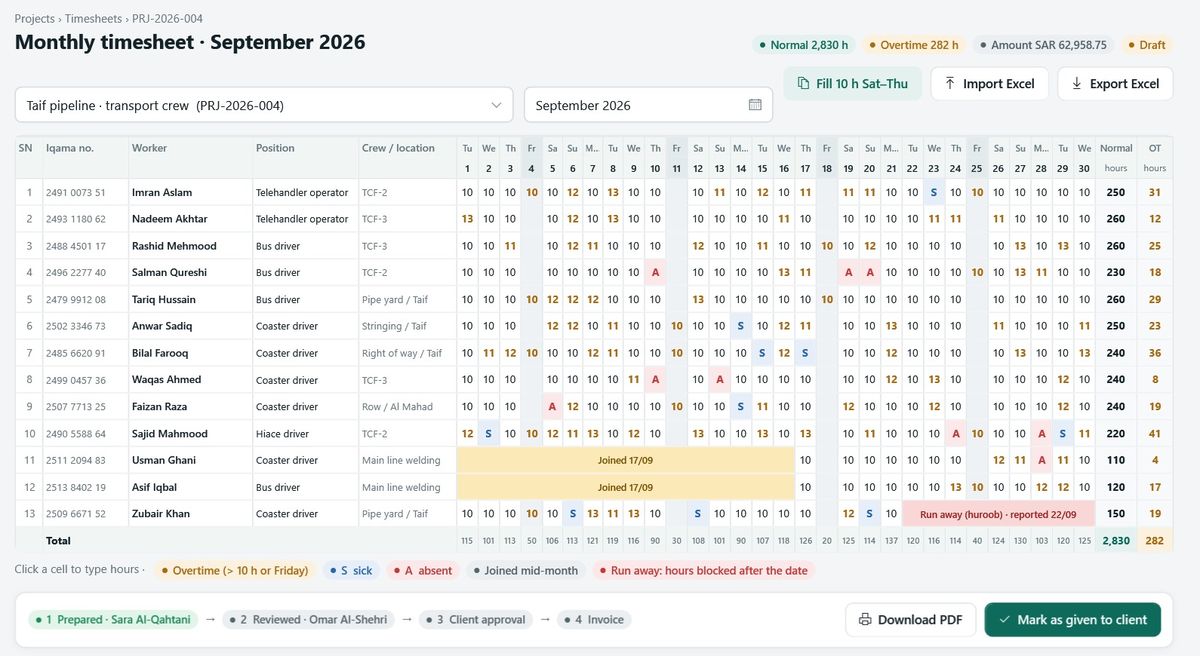
Task: Click Asif Iqbal's Joined 17/09 banner
Action: 626,487
